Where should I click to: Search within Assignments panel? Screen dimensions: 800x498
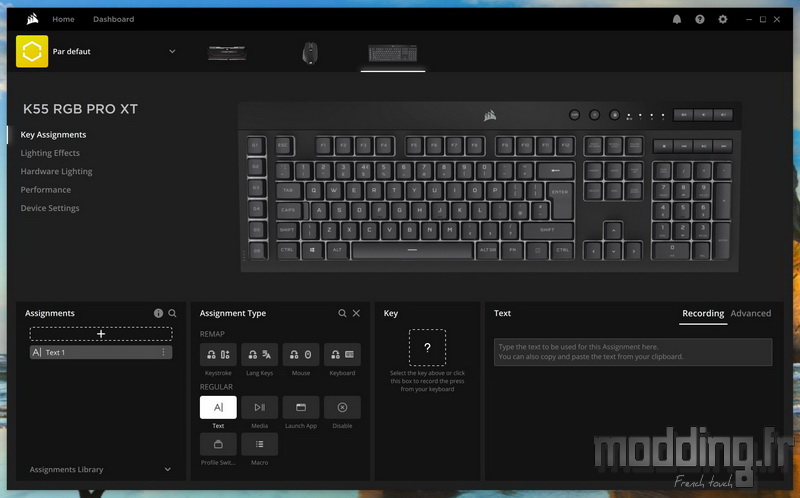(x=172, y=313)
